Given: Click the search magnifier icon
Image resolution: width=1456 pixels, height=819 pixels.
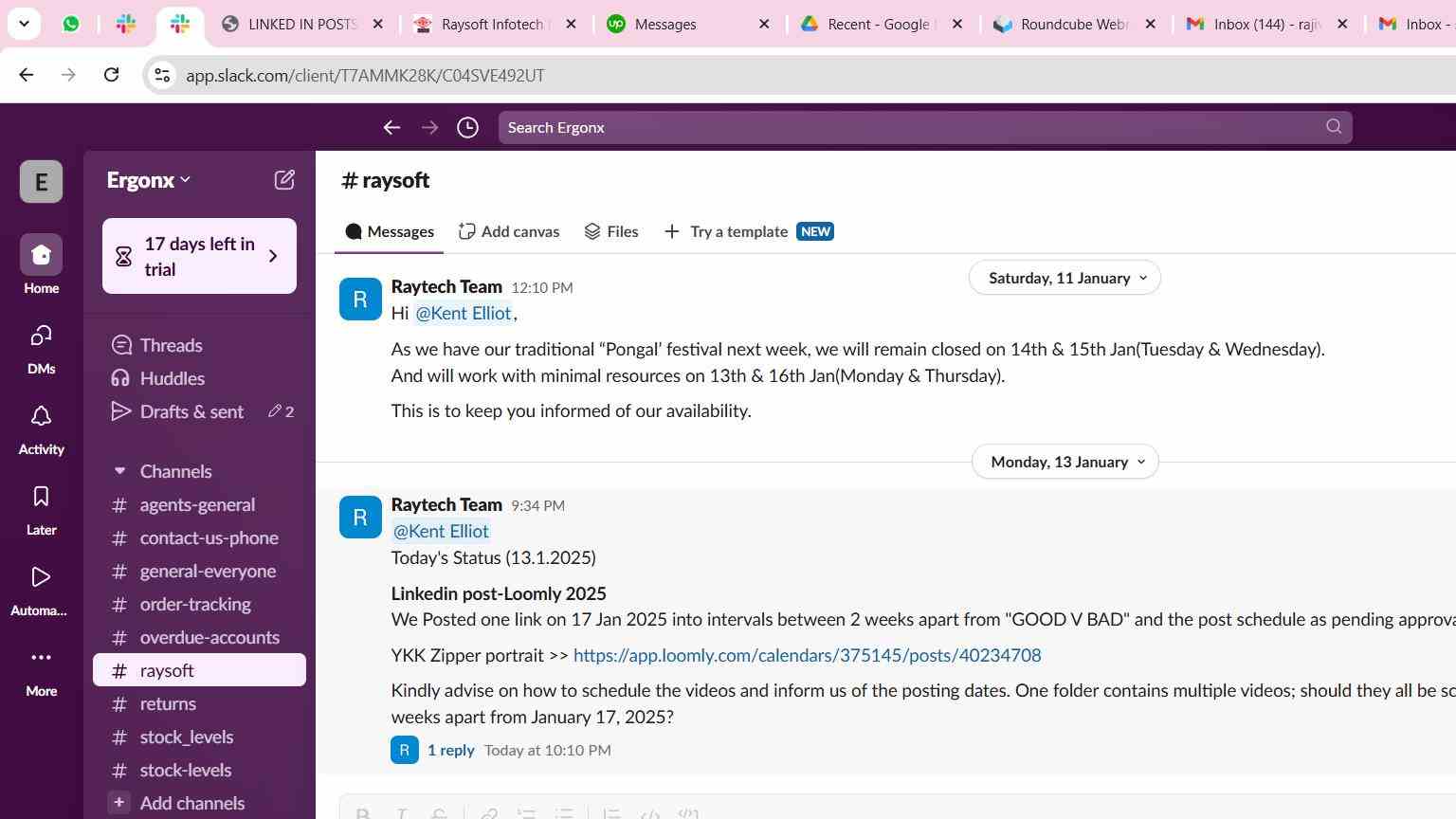Looking at the screenshot, I should coord(1334,126).
